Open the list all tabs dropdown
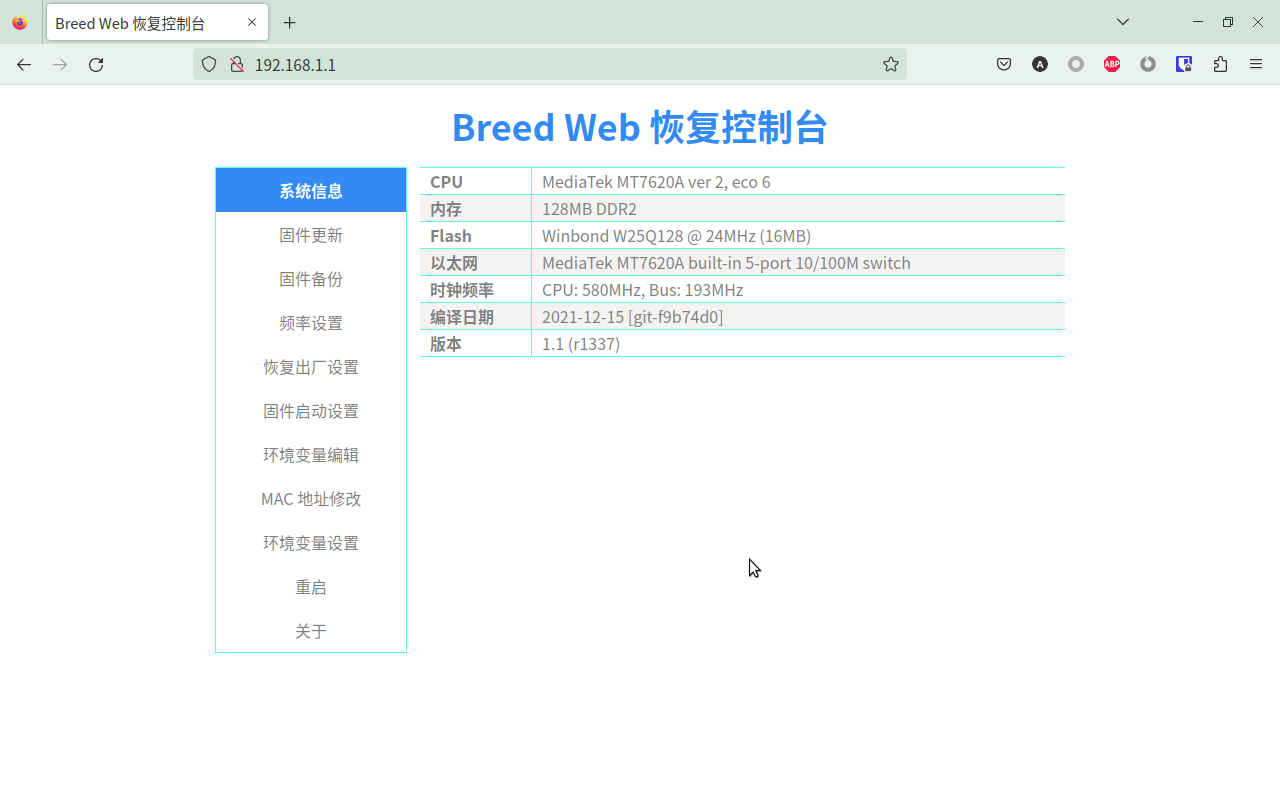1280x800 pixels. (x=1123, y=22)
